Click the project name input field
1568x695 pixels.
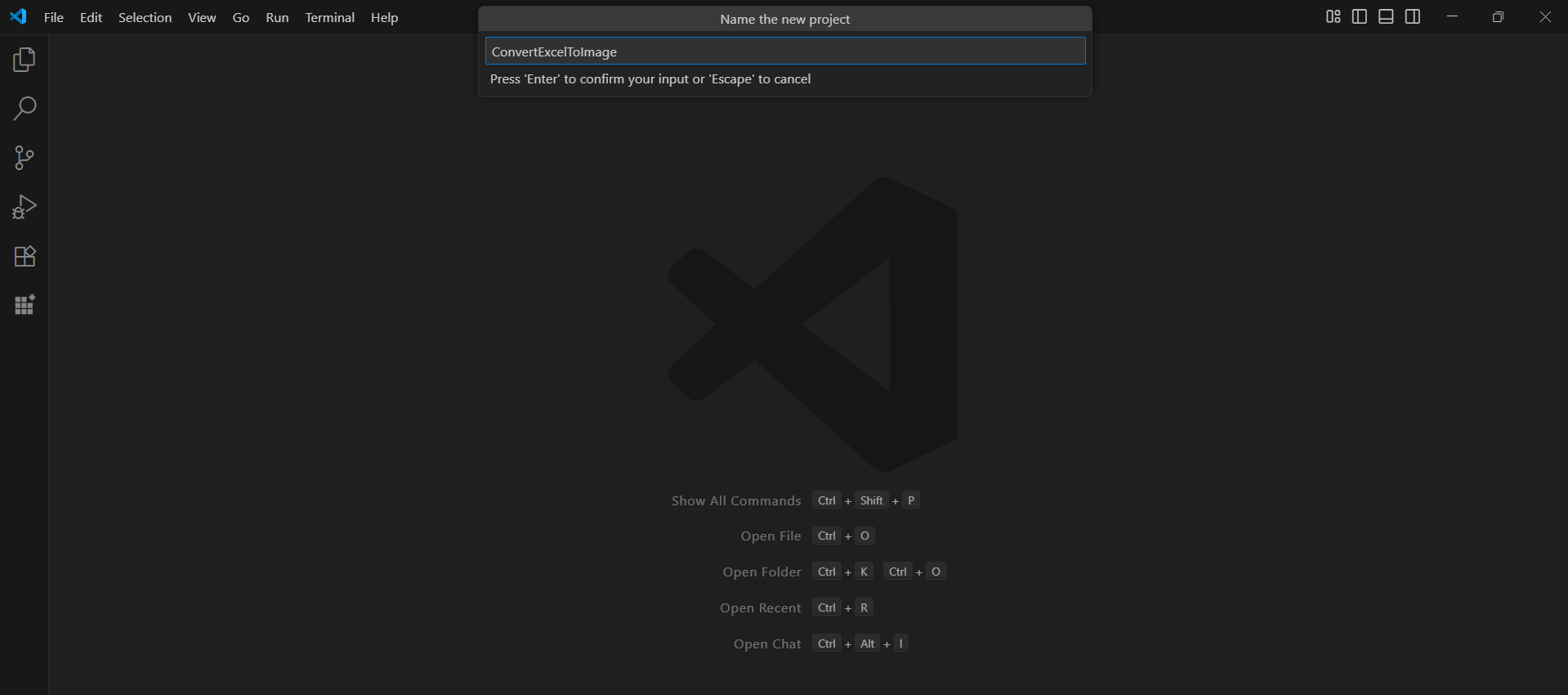click(785, 52)
